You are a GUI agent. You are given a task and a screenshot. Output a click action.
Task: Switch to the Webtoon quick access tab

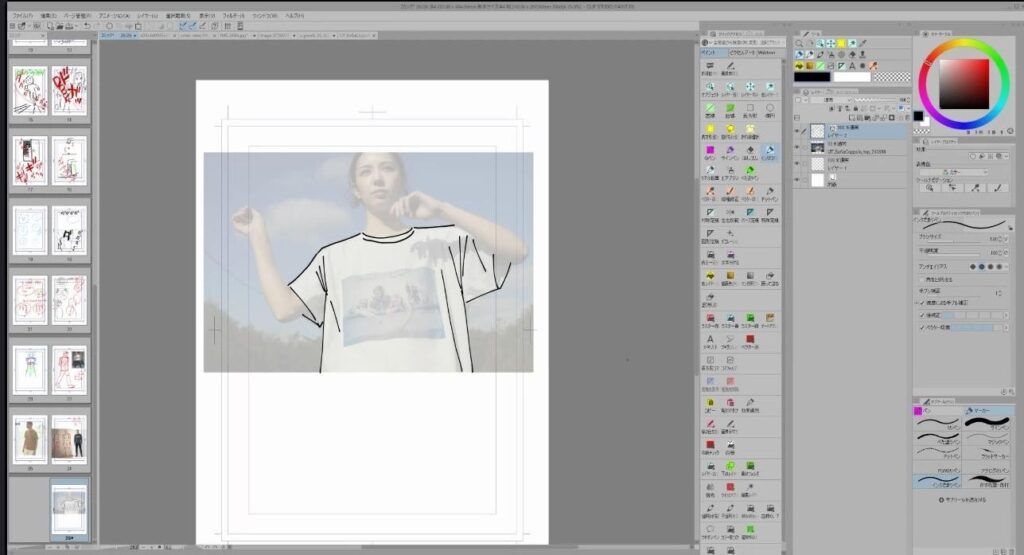[x=767, y=52]
